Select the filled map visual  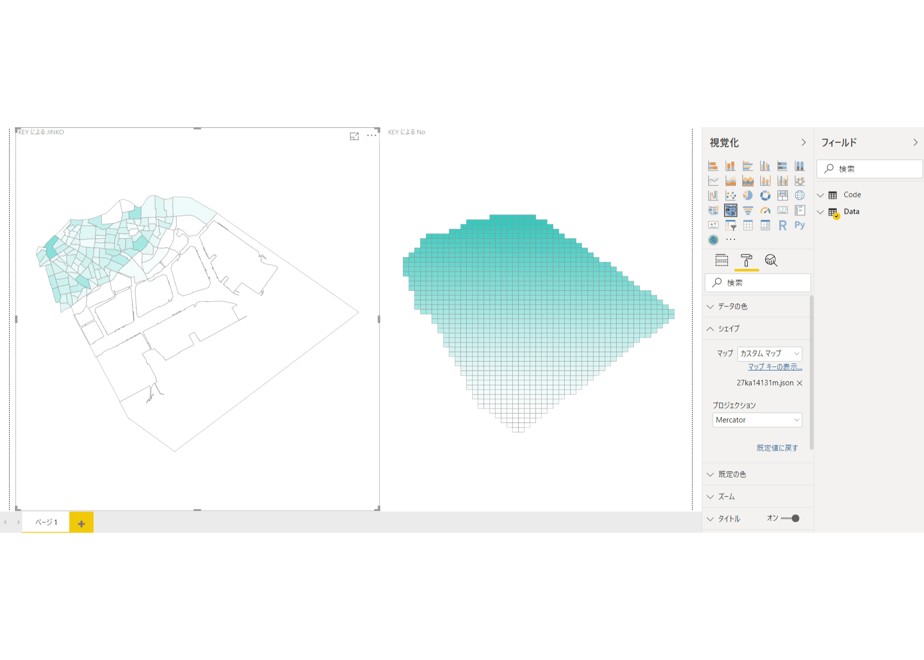coord(713,210)
